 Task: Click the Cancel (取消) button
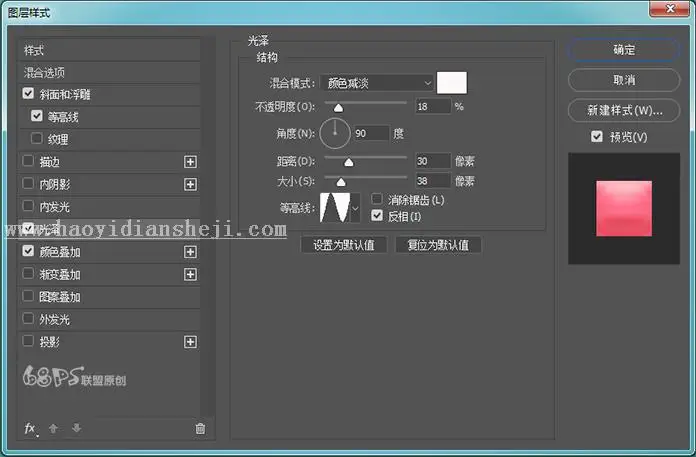pyautogui.click(x=624, y=80)
